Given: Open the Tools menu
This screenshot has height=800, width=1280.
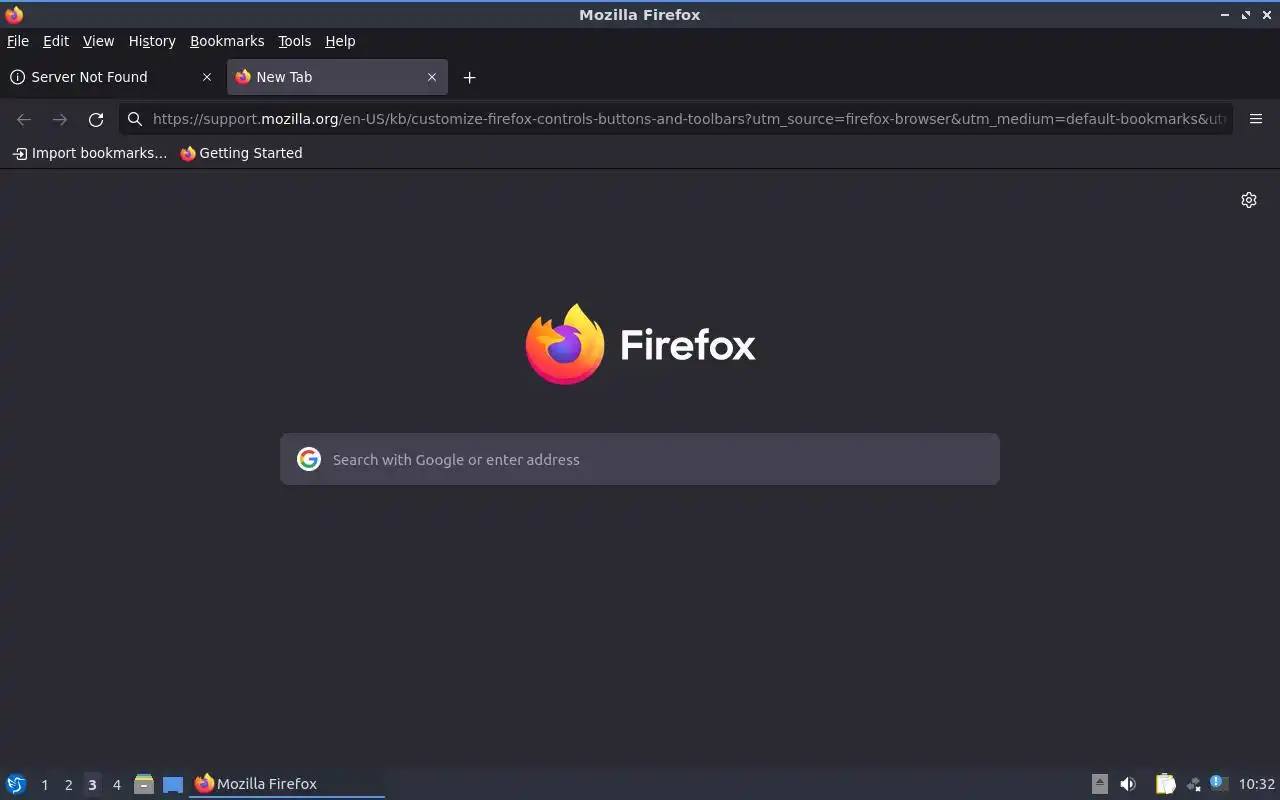Looking at the screenshot, I should click(294, 41).
